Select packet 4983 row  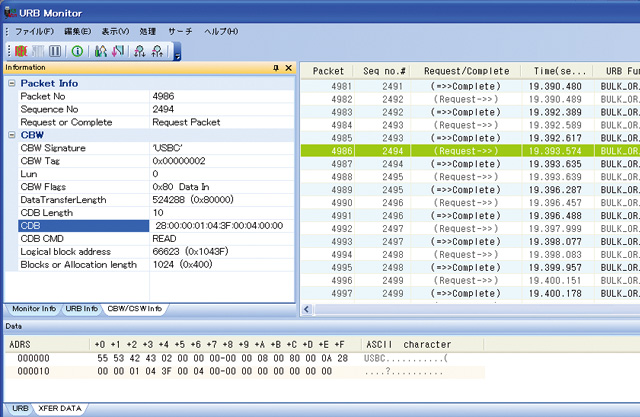point(470,112)
